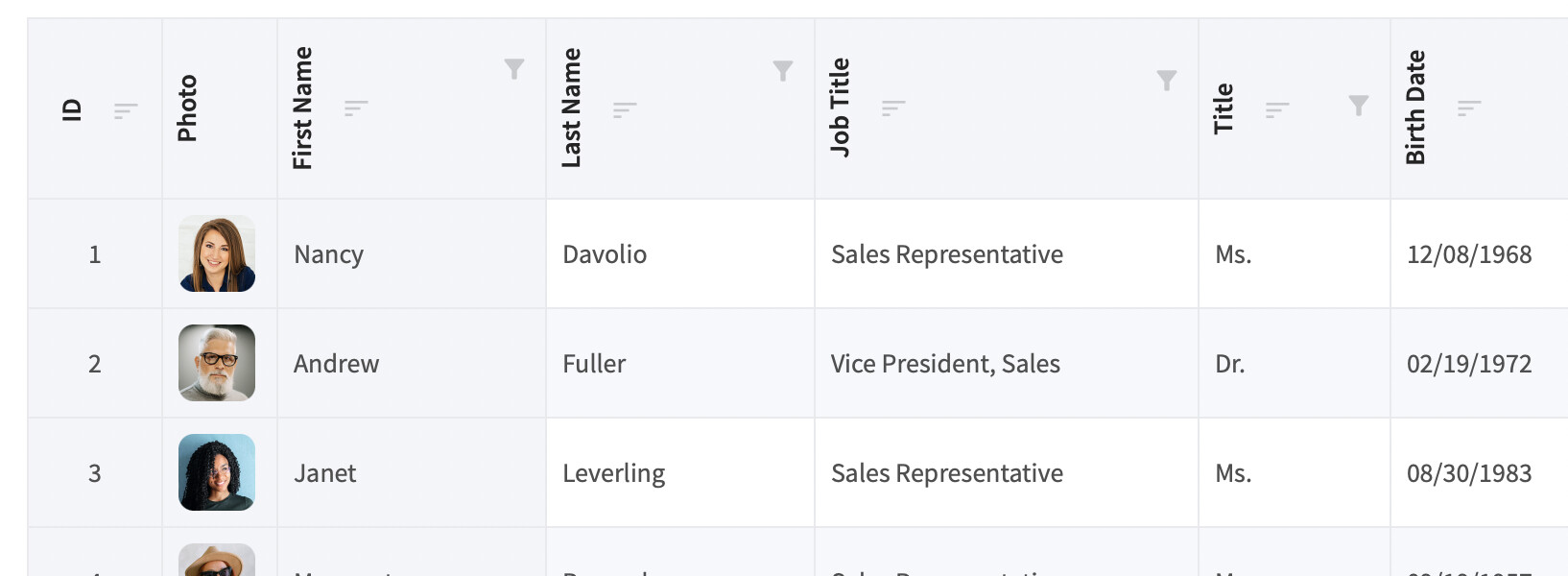Open filter for Job Title column
The image size is (1568, 576).
click(x=1167, y=81)
